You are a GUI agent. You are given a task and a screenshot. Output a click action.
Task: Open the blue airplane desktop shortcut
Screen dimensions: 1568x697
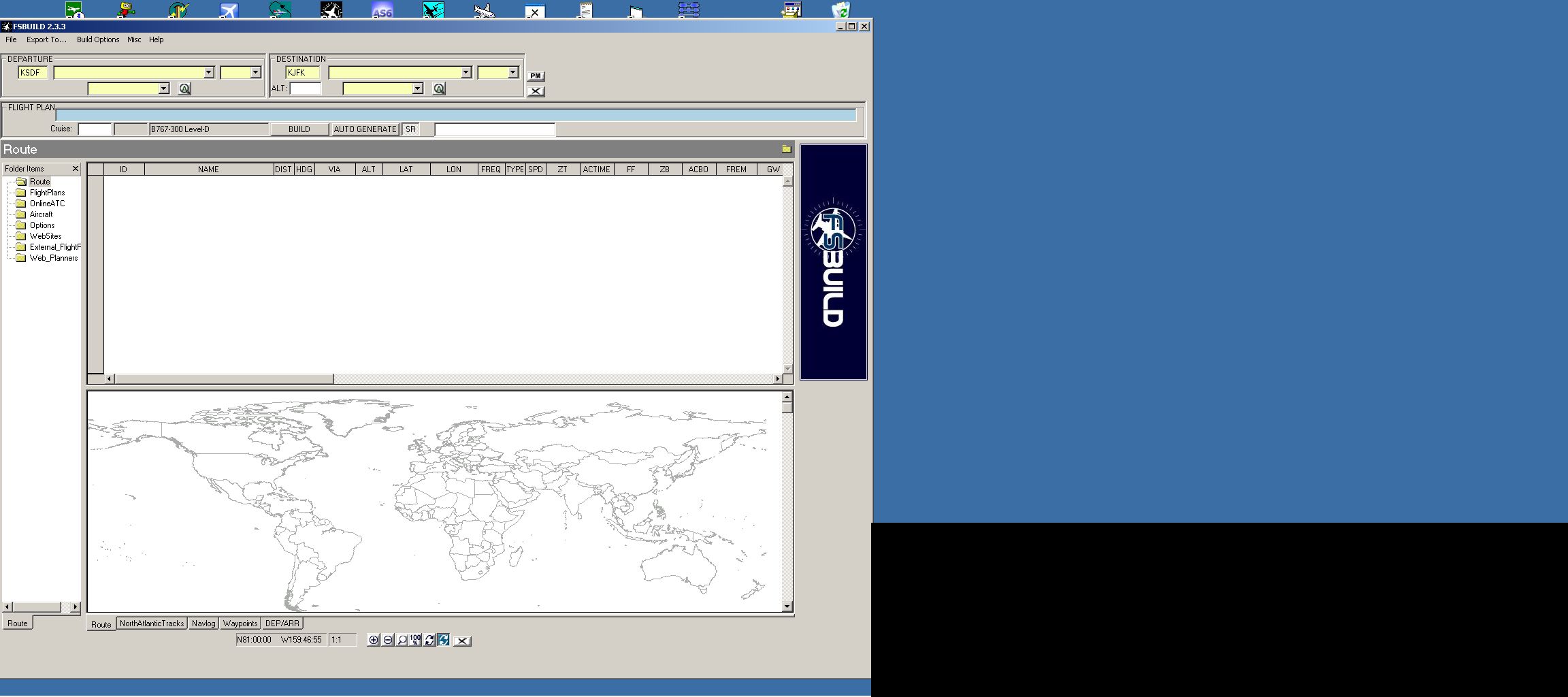229,10
